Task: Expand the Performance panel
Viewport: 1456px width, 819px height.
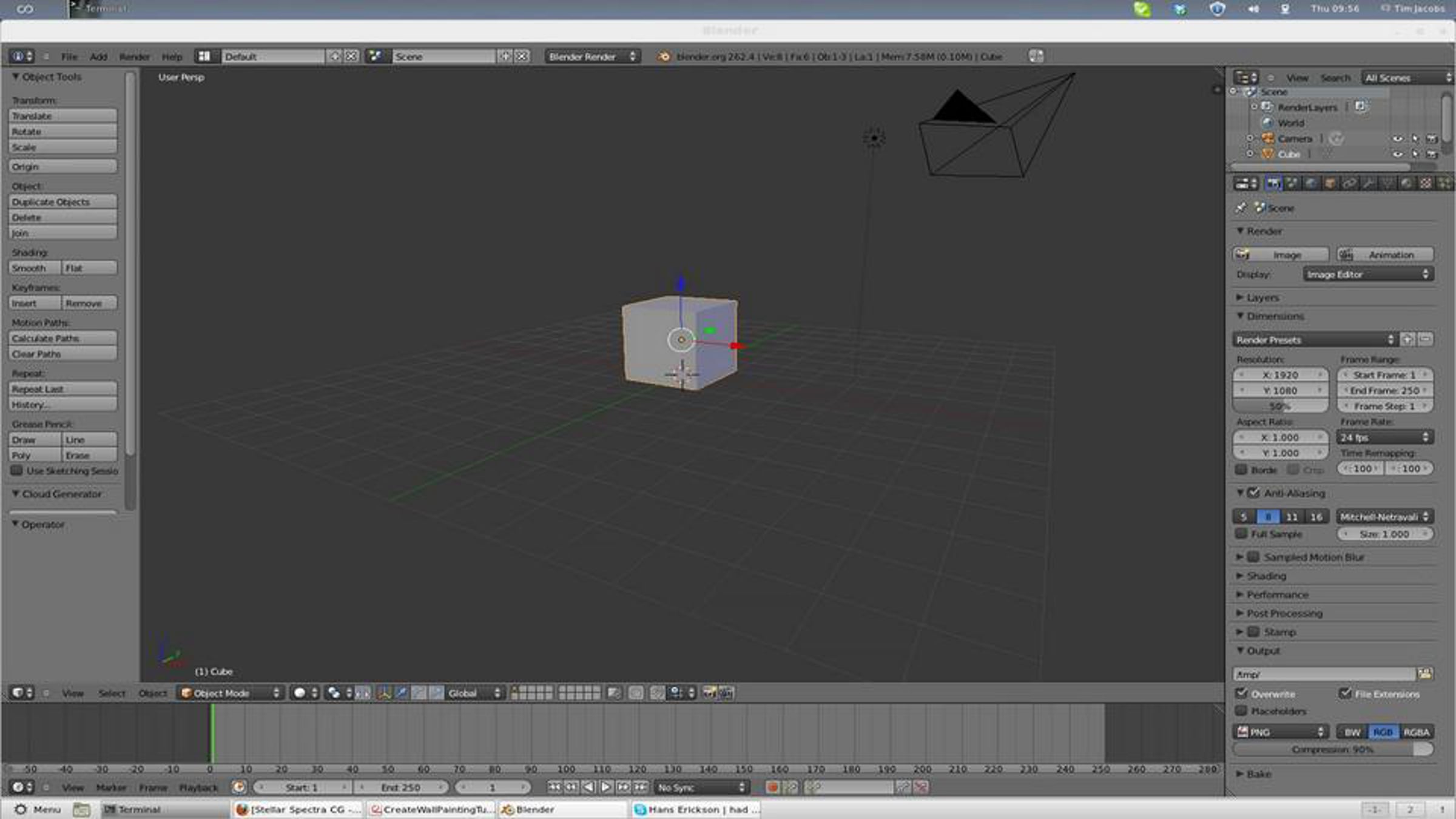Action: pyautogui.click(x=1277, y=595)
